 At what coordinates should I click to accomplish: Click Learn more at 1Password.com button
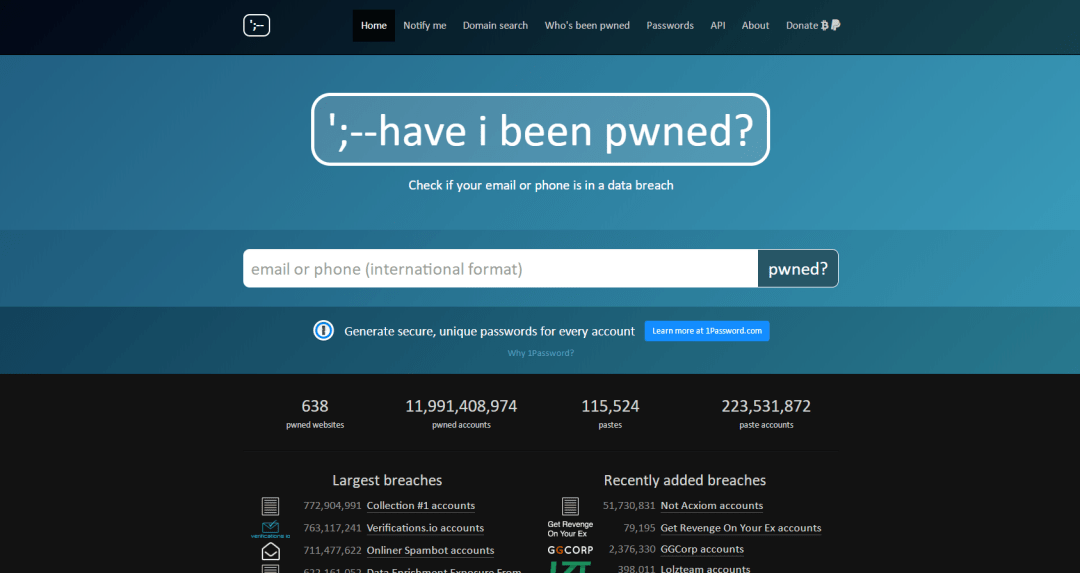click(707, 331)
